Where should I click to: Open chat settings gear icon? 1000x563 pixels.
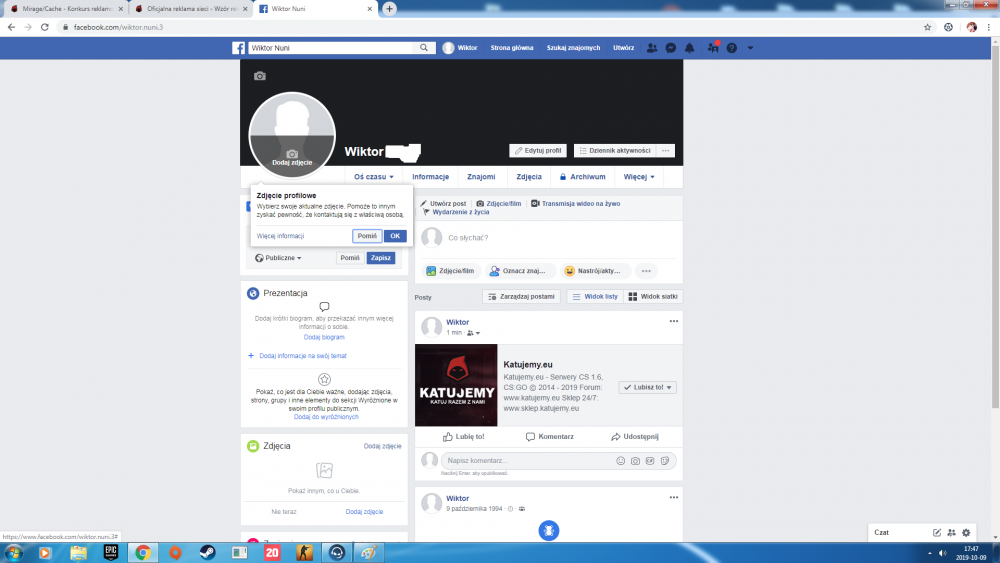[966, 532]
